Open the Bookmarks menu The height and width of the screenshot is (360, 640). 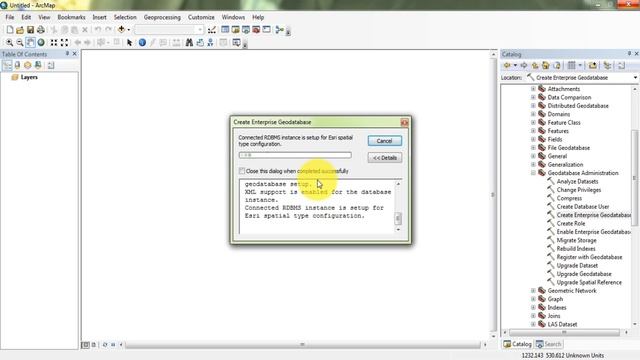tap(71, 17)
